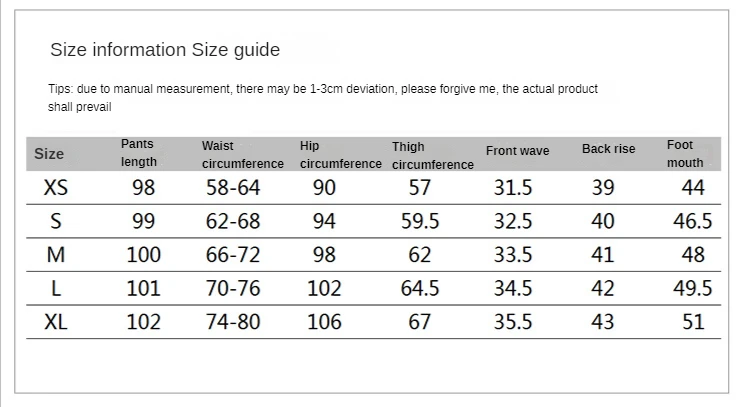Click the M size row label
This screenshot has height=407, width=750.
(x=56, y=255)
